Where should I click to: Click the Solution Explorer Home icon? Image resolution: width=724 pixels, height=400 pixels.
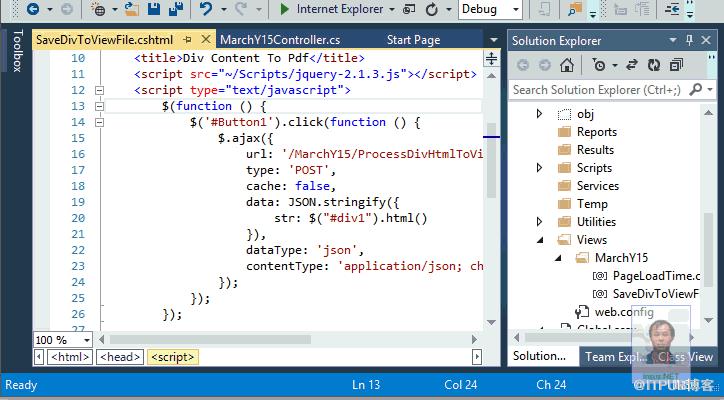pyautogui.click(x=567, y=65)
